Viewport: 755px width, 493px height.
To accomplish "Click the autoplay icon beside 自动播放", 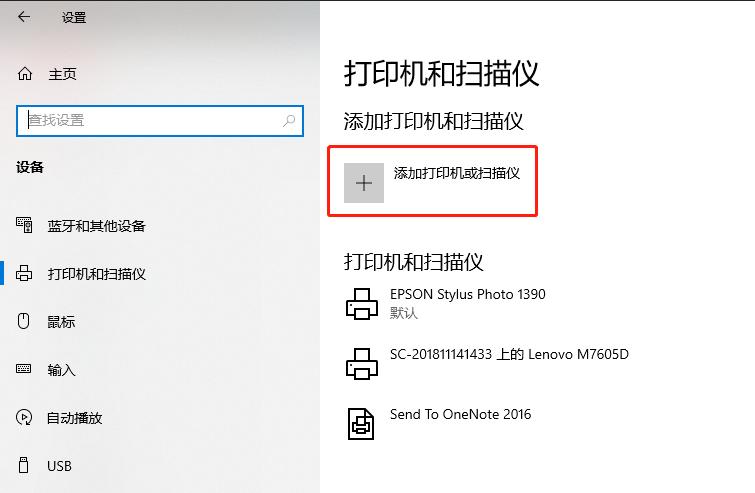I will click(24, 417).
